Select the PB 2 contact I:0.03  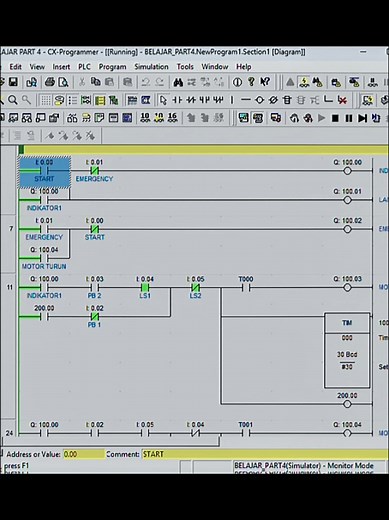(x=94, y=287)
